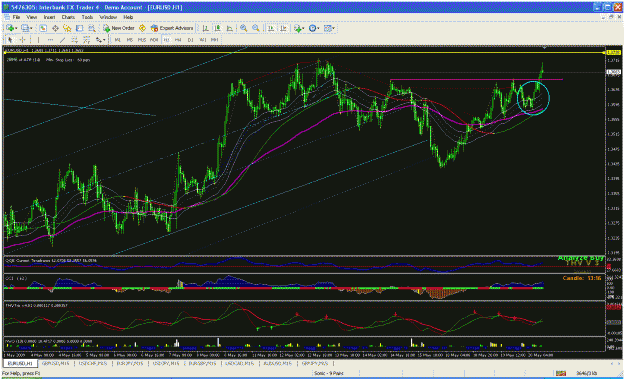Expand the New Chart dropdown arrow
This screenshot has width=625, height=379.
click(16, 28)
